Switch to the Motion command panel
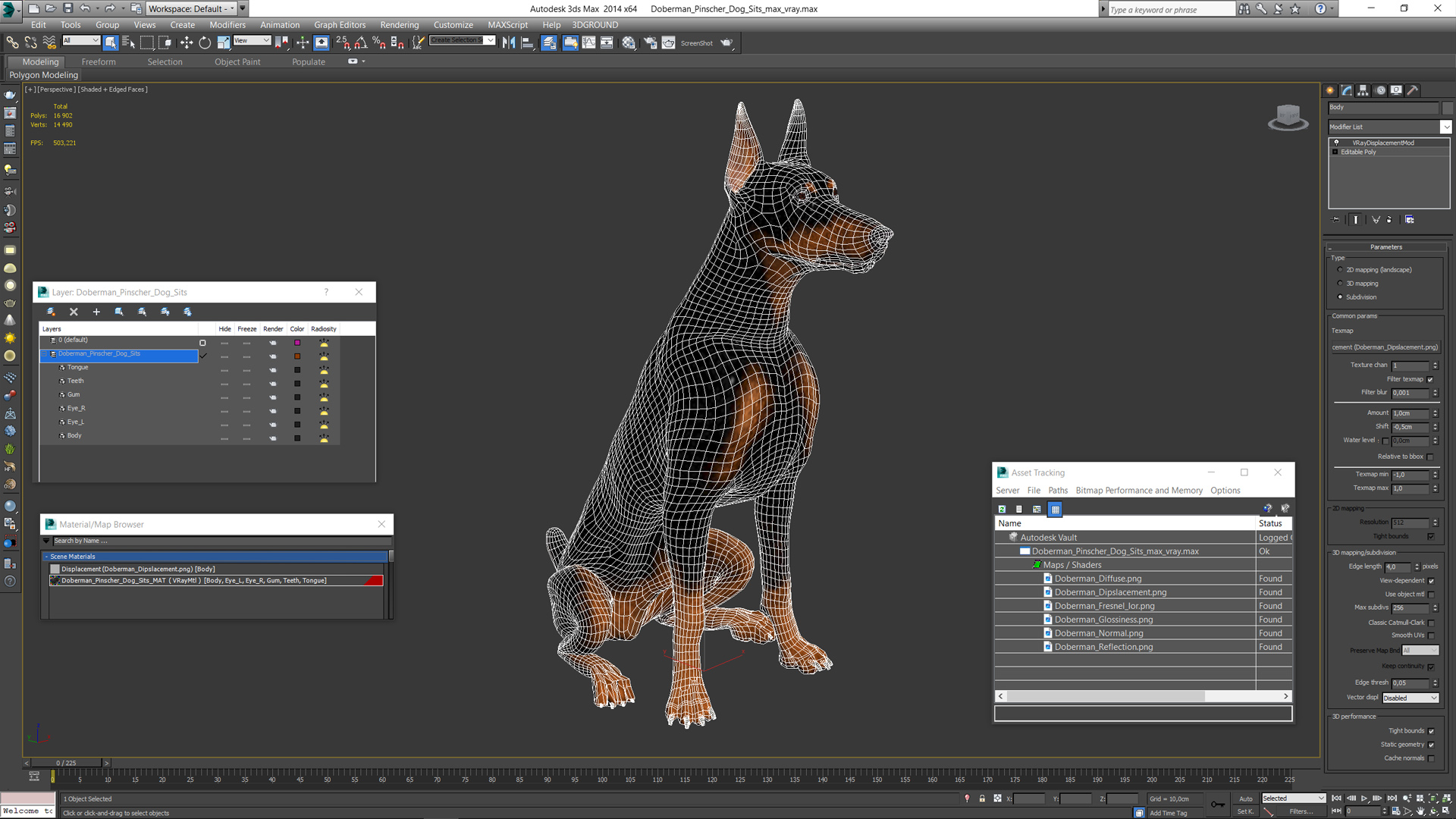The width and height of the screenshot is (1456, 819). point(1380,90)
